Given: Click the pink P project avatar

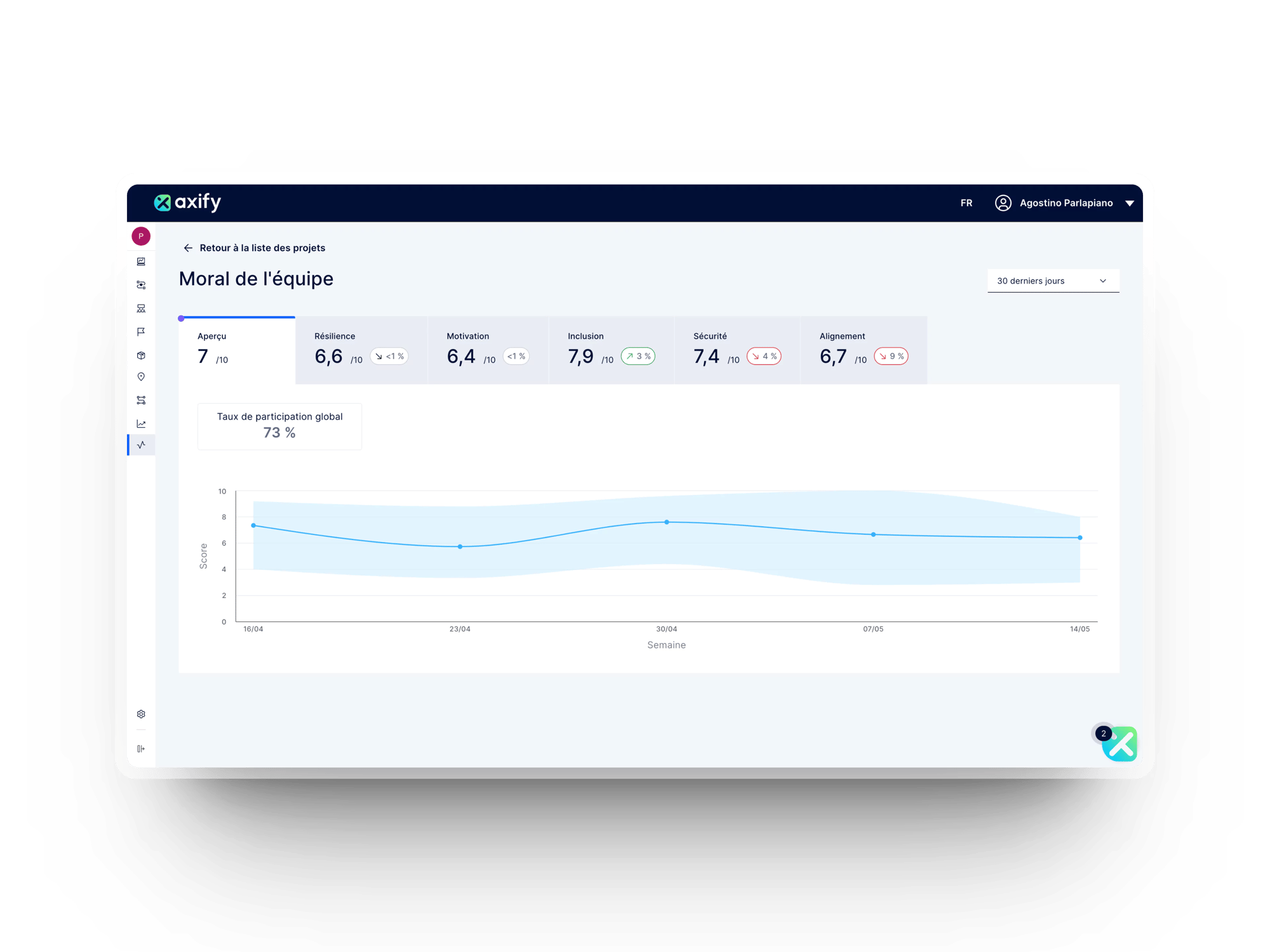Looking at the screenshot, I should (141, 236).
